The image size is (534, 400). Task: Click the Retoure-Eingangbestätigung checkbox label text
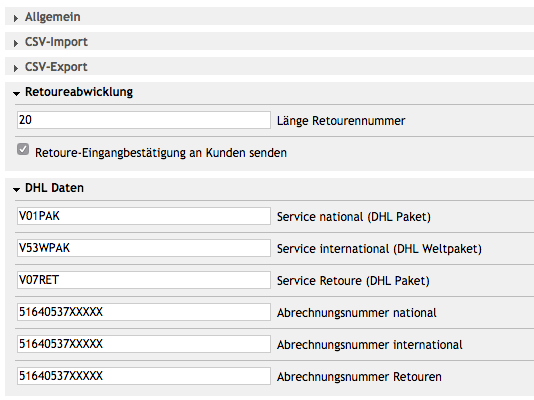pyautogui.click(x=161, y=153)
